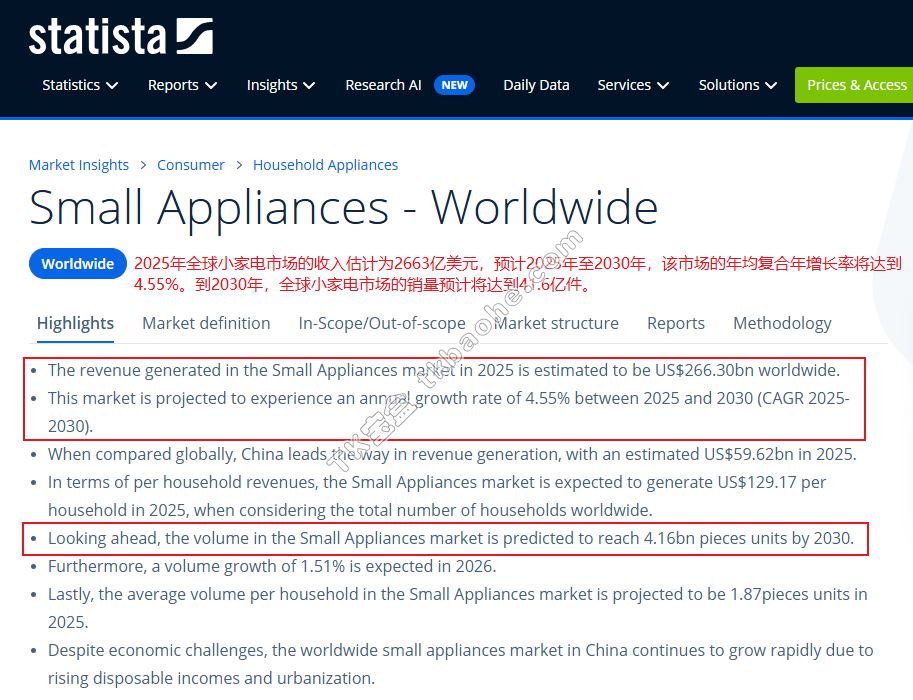The image size is (913, 700).
Task: Click the bullet 'volume growth of 1.51%'
Action: [272, 566]
